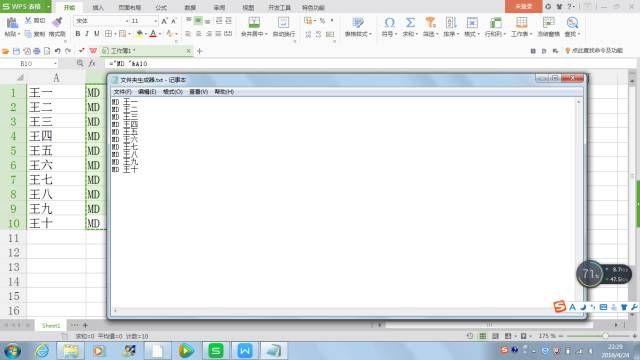Add a new sheet with plus button
This screenshot has height=360, width=640.
point(85,325)
